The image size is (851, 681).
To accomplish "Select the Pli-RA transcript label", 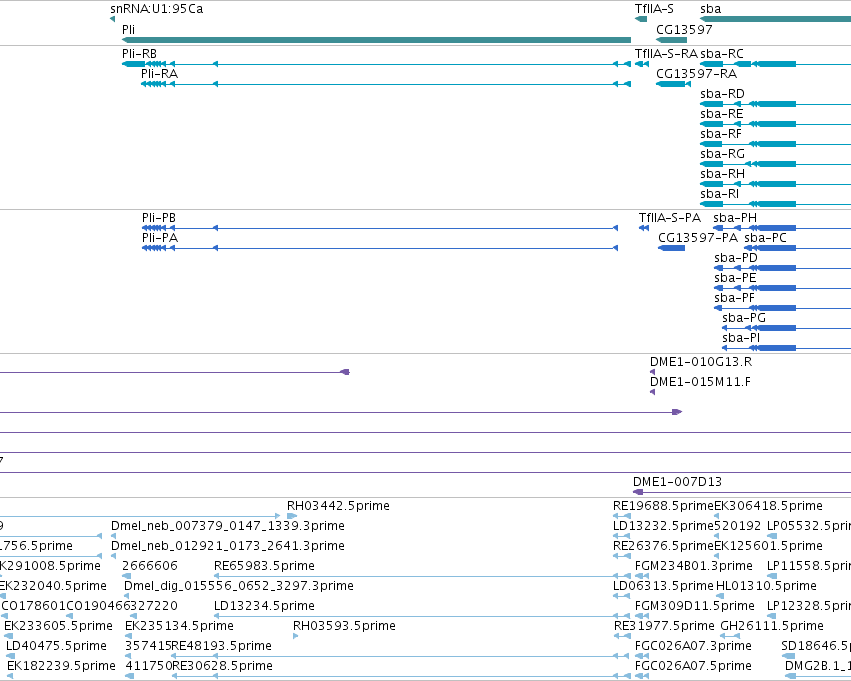I will click(160, 74).
